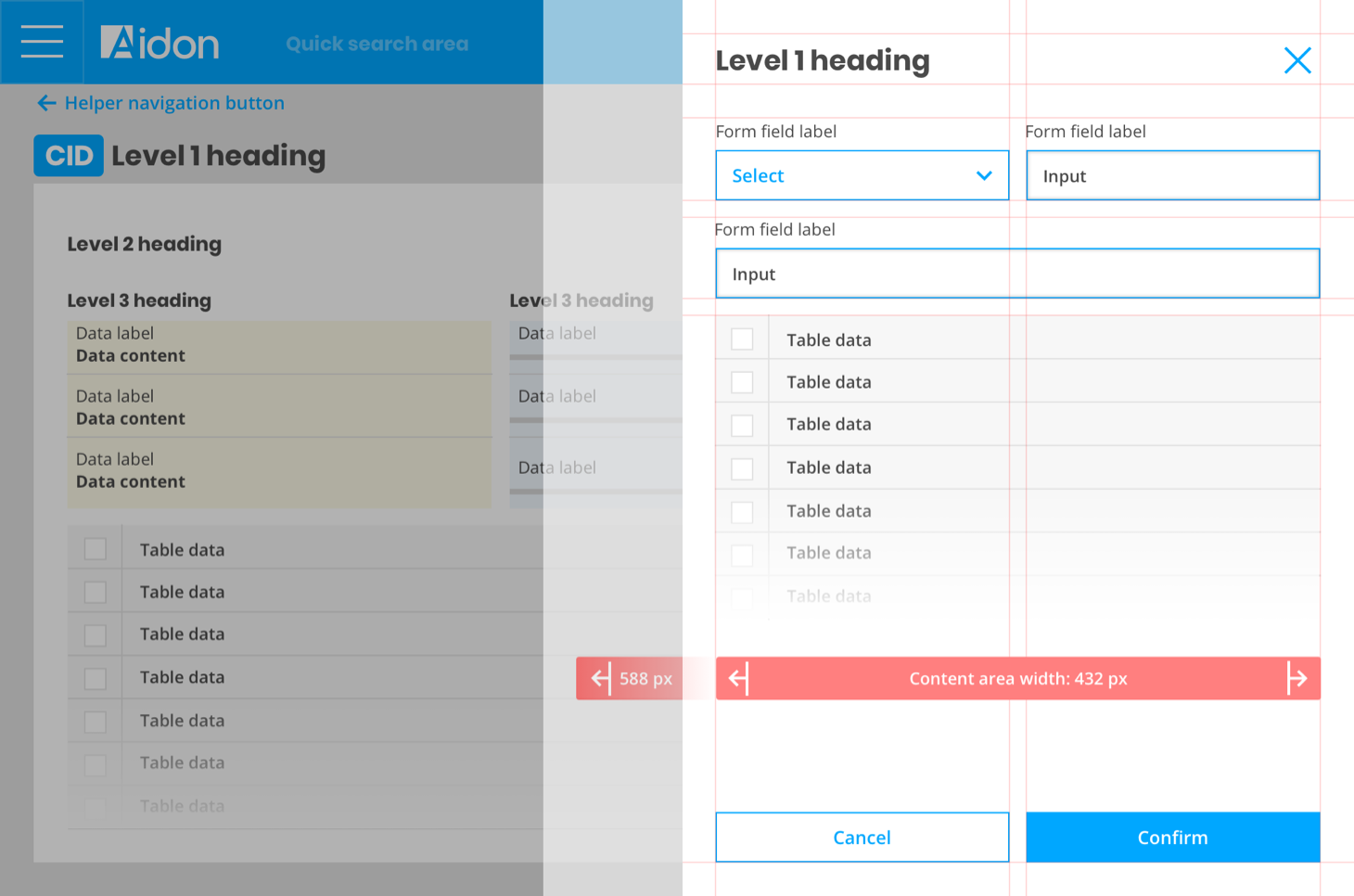Click the Aidon logo
This screenshot has height=896, width=1354.
coord(160,43)
